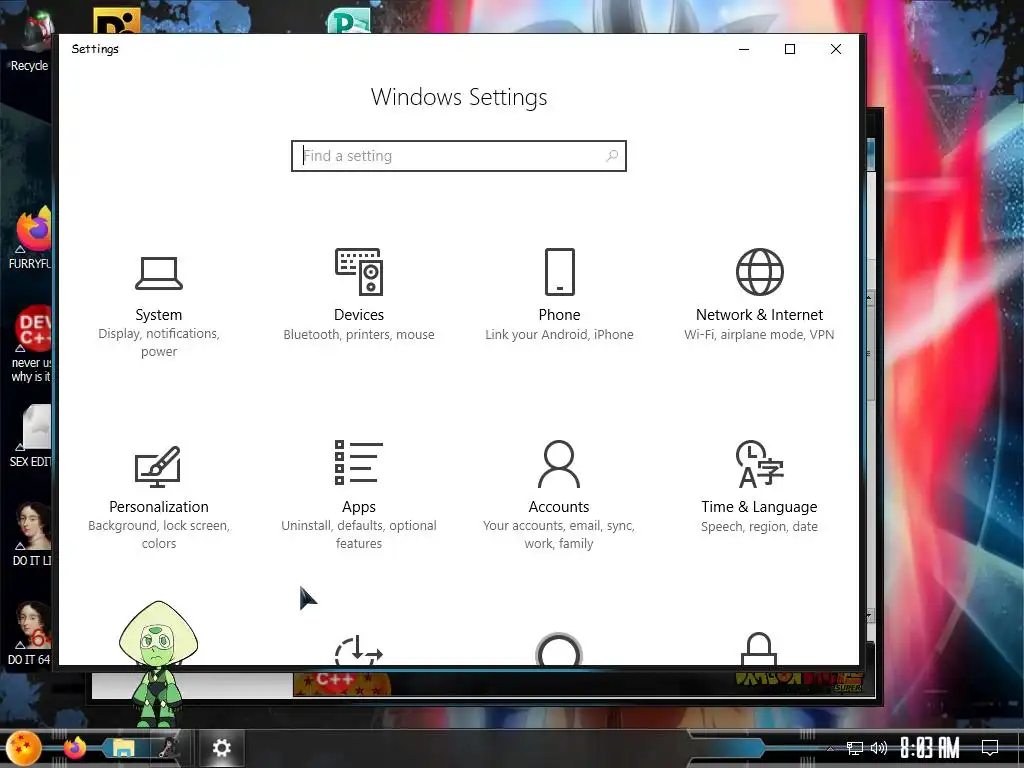Click the background window's scrollbar down arrow
Viewport: 1024px width, 768px height.
click(x=869, y=615)
